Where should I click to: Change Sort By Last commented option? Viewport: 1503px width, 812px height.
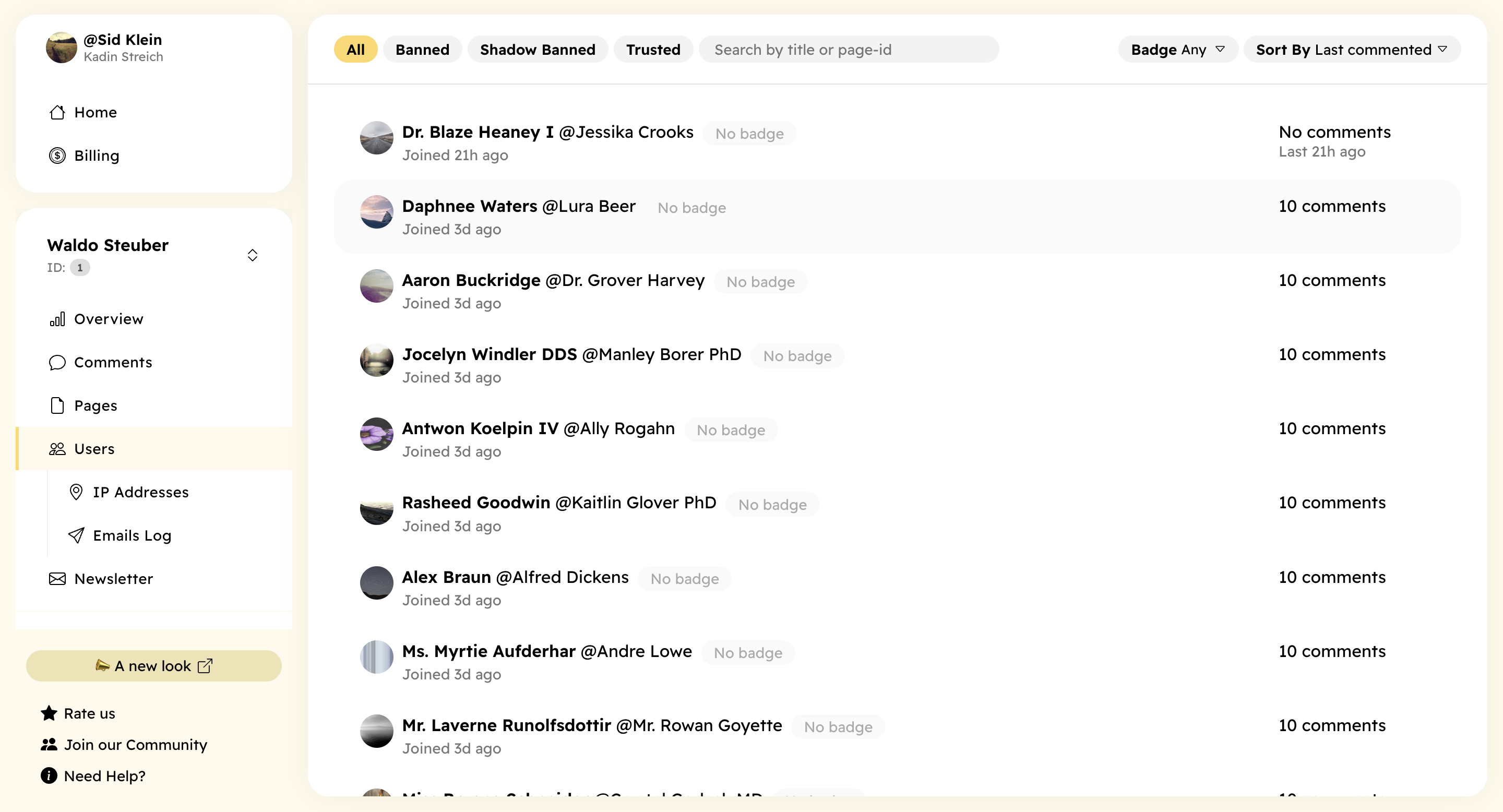1351,49
